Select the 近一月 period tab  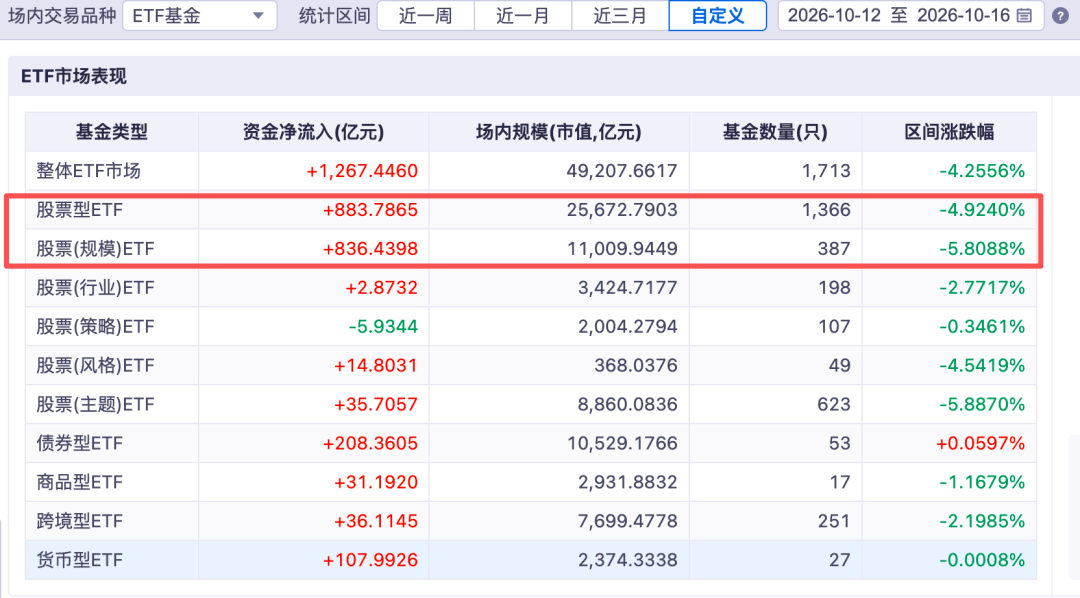[x=523, y=15]
